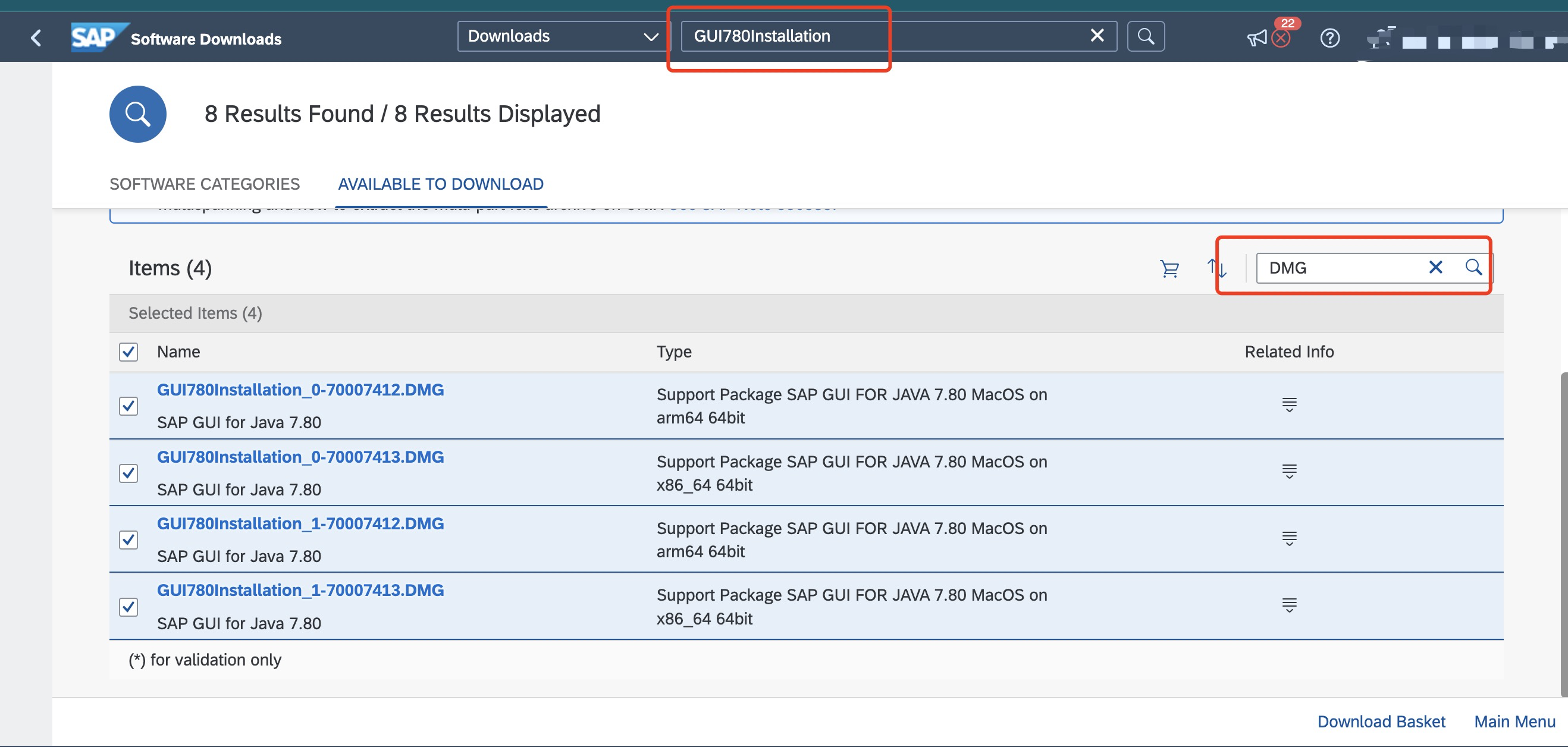Download GUI780Installation_0-70007413.DMG file link
Image resolution: width=1568 pixels, height=747 pixels.
[x=300, y=457]
